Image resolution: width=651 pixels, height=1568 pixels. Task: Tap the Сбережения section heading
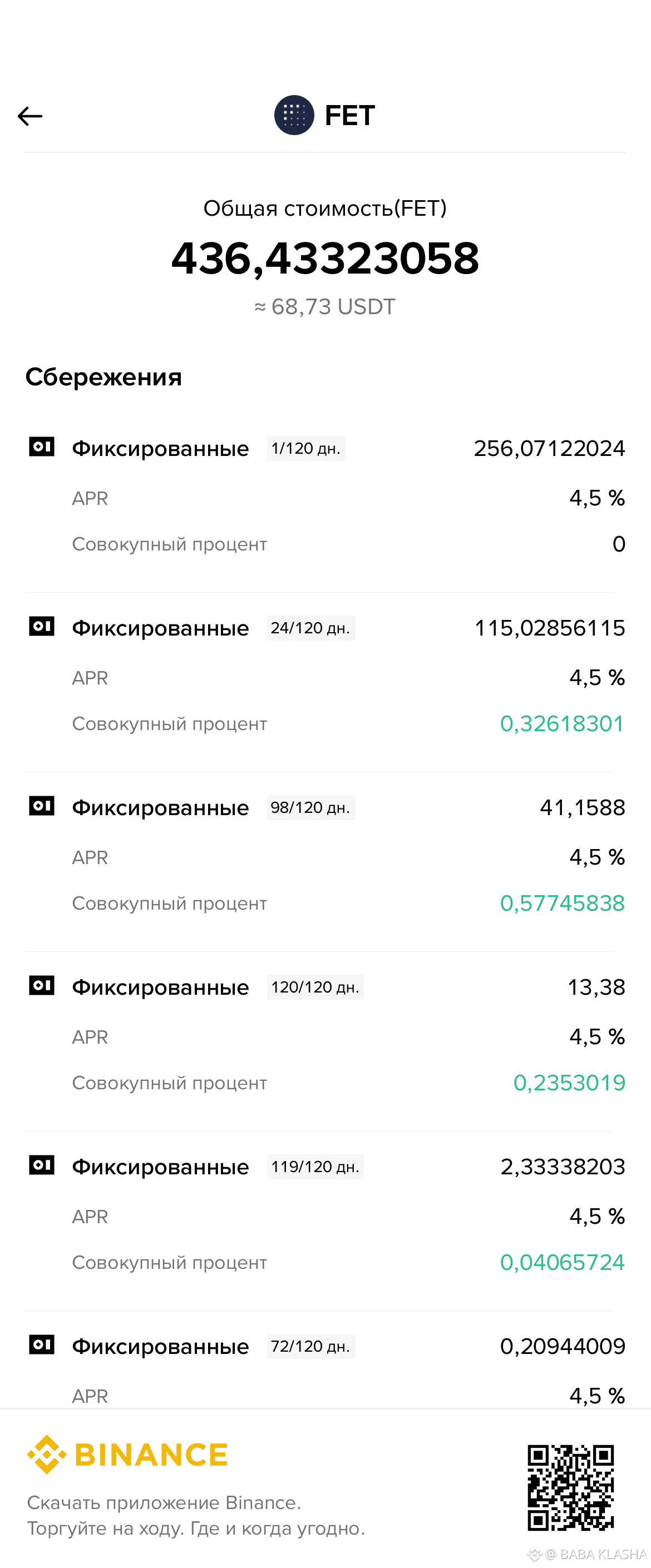point(103,378)
